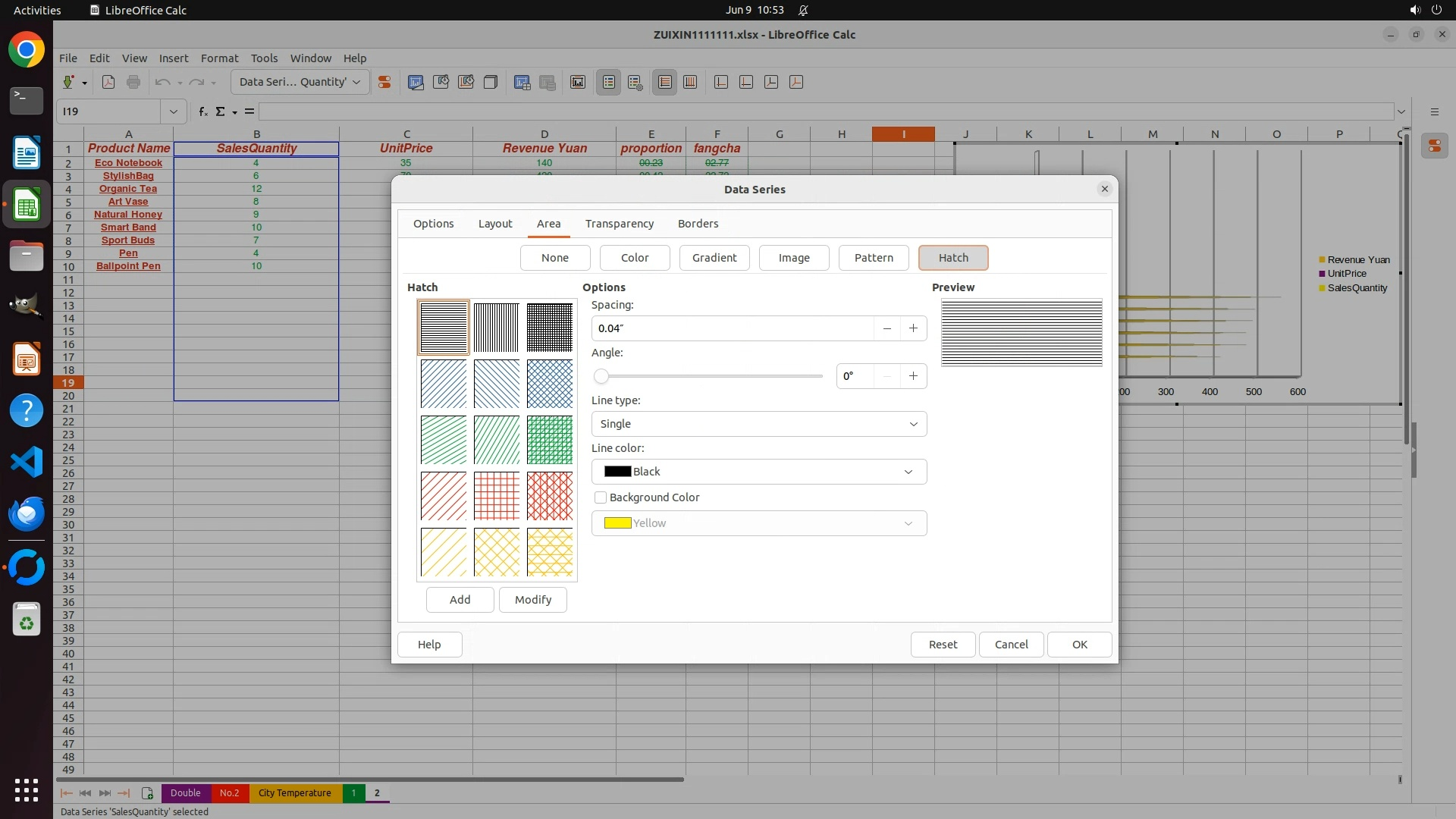Click the Format Selection toolbar icon
The image size is (1456, 819).
pyautogui.click(x=384, y=82)
